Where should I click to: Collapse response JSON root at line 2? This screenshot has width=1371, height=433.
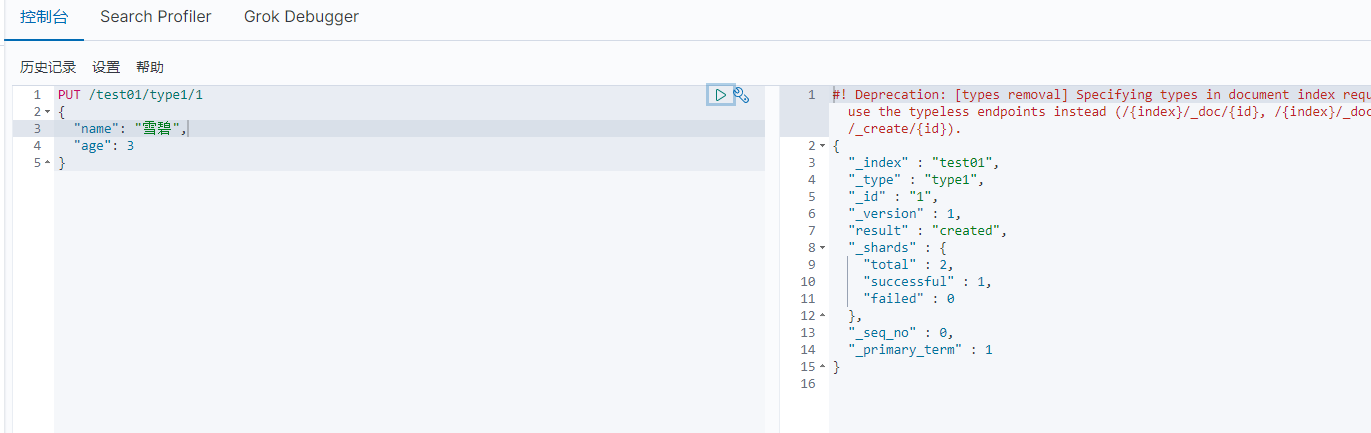point(823,146)
